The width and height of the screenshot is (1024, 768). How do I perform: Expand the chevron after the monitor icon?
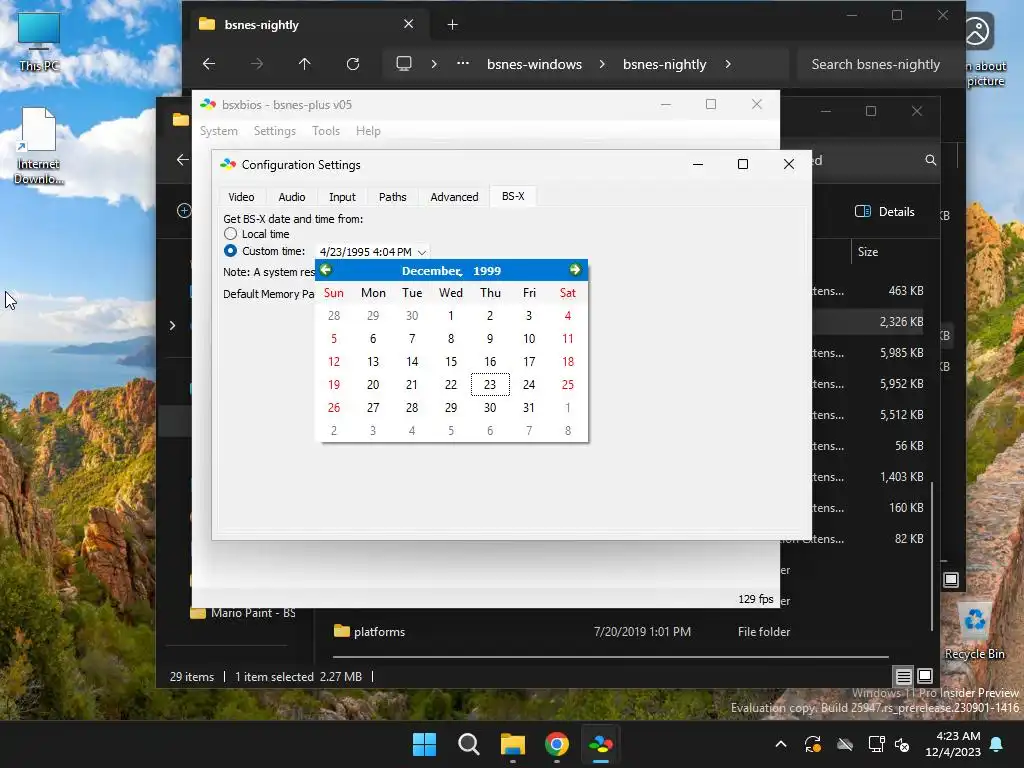point(434,64)
